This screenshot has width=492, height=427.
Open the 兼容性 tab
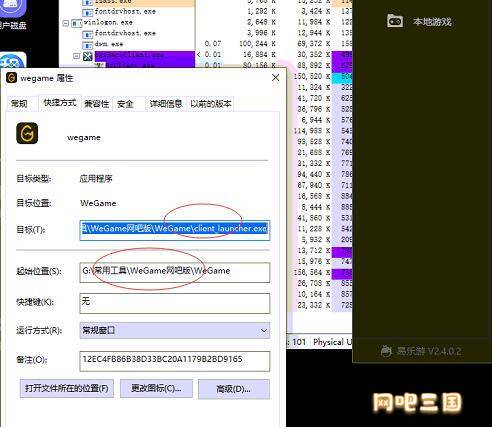(96, 104)
